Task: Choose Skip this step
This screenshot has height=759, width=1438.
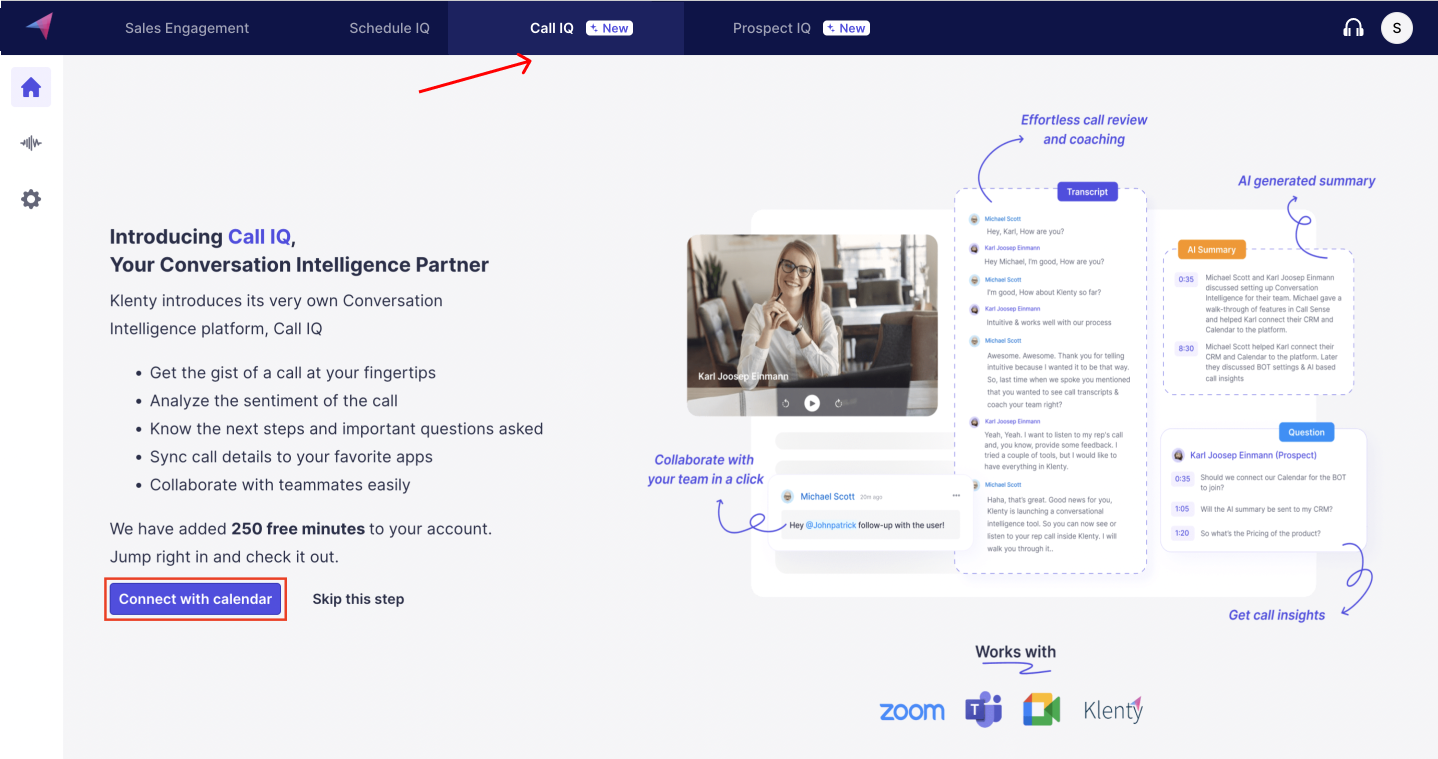Action: [x=358, y=599]
